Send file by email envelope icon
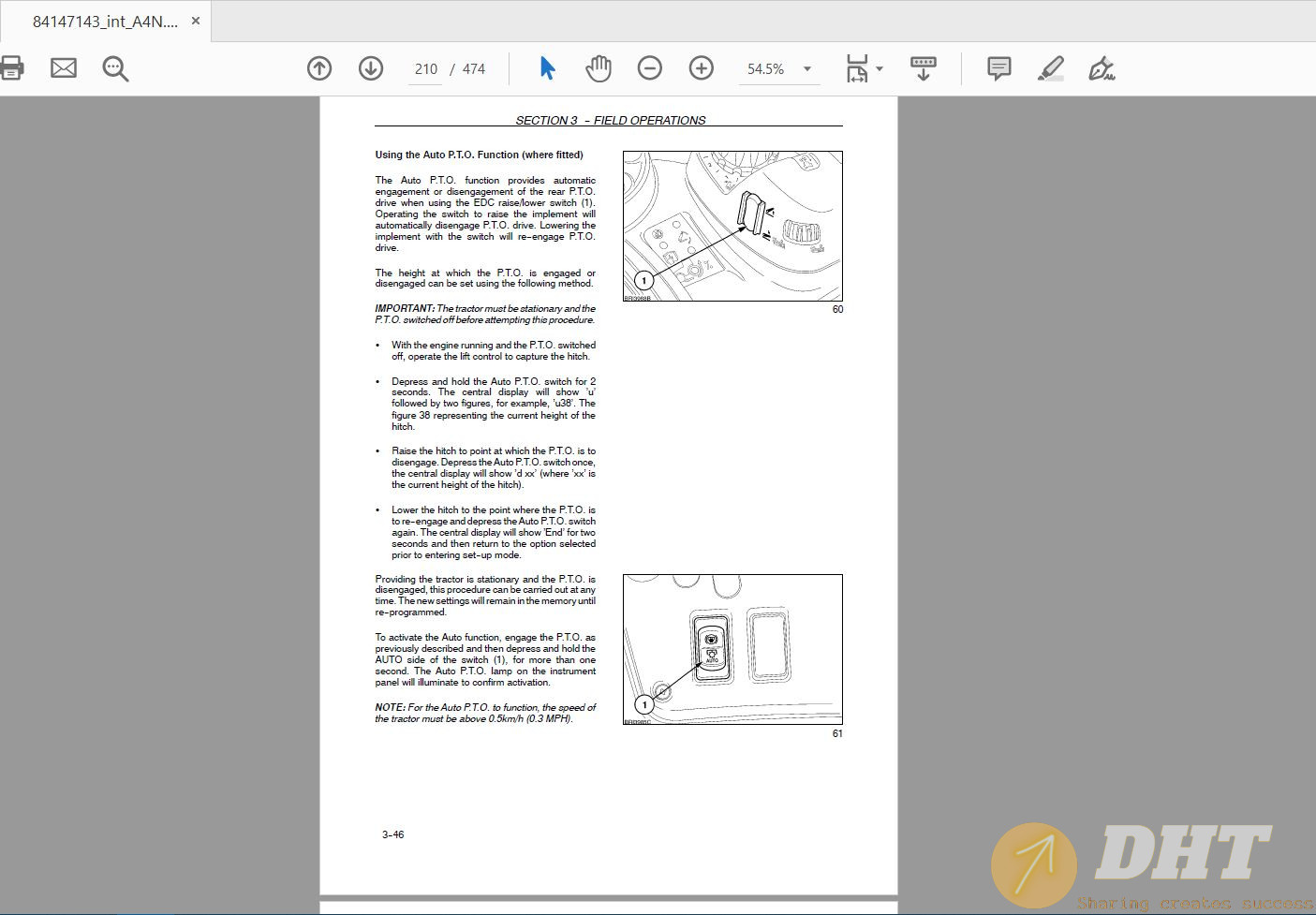The height and width of the screenshot is (915, 1316). click(64, 68)
